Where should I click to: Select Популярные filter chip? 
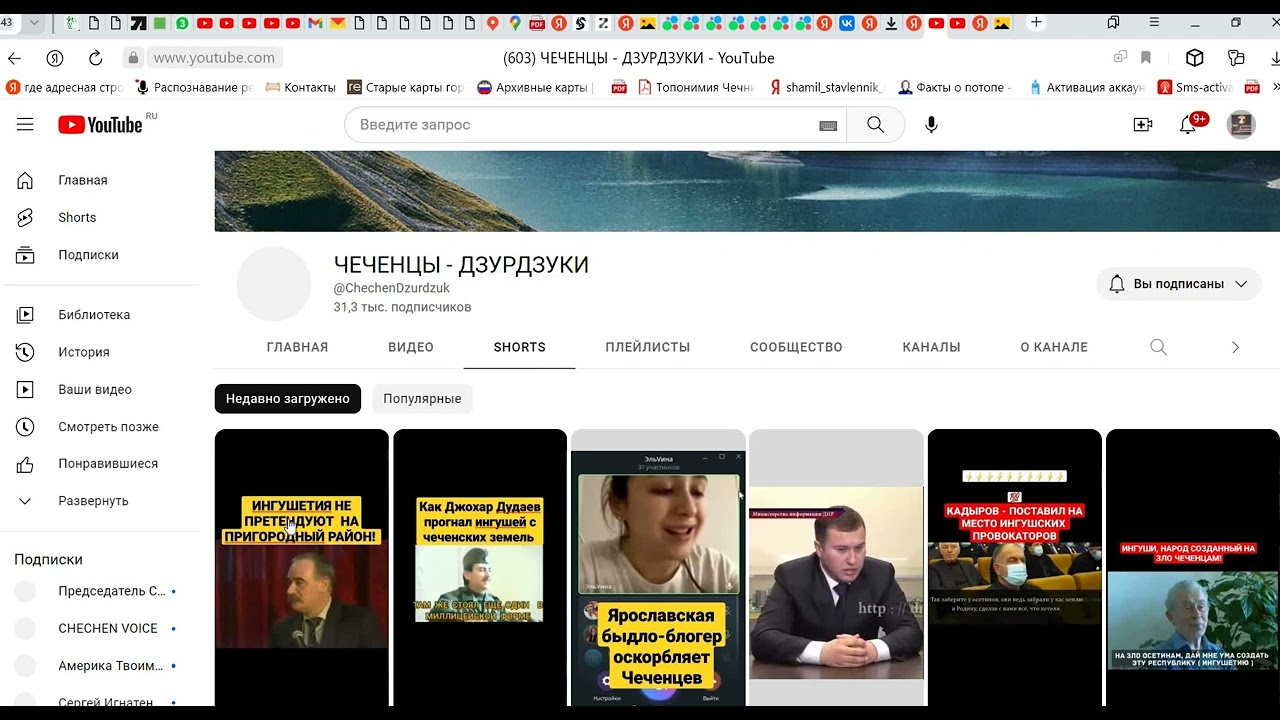point(422,399)
